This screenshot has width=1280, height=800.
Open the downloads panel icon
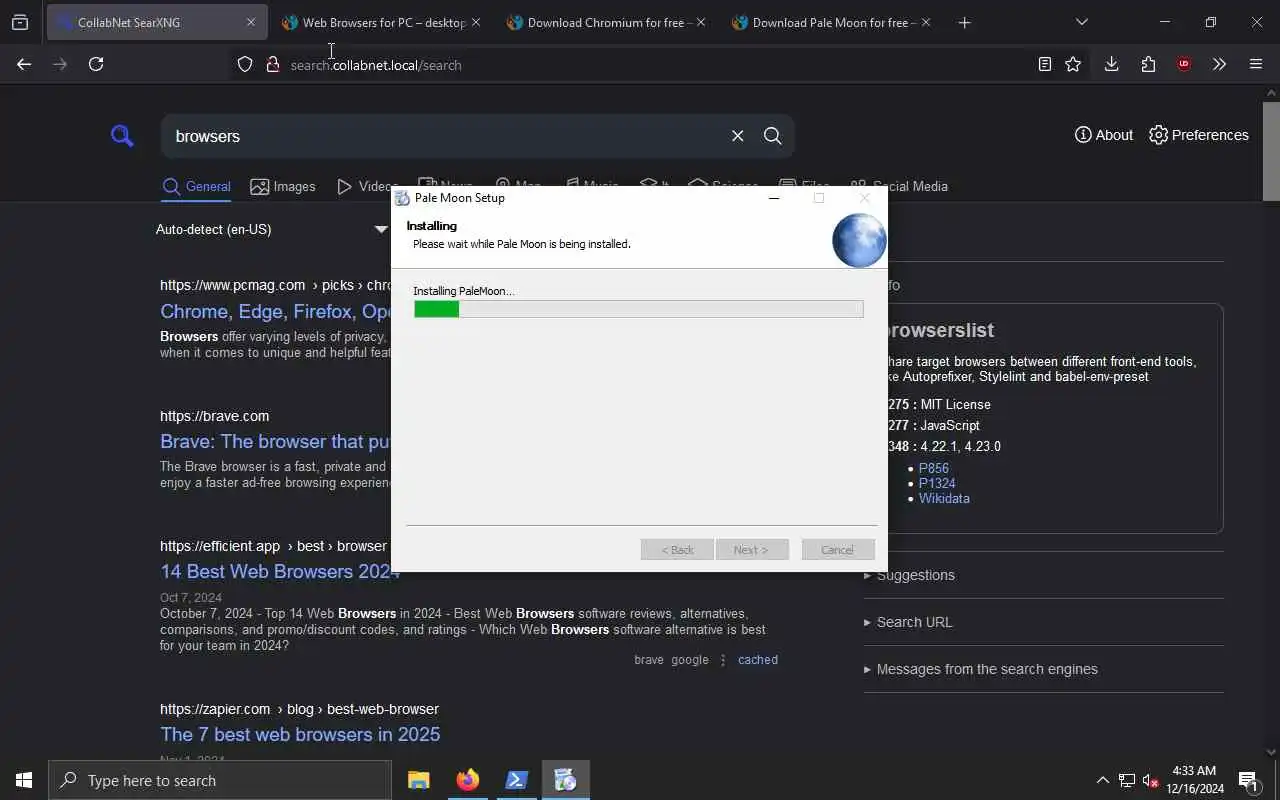(x=1111, y=64)
